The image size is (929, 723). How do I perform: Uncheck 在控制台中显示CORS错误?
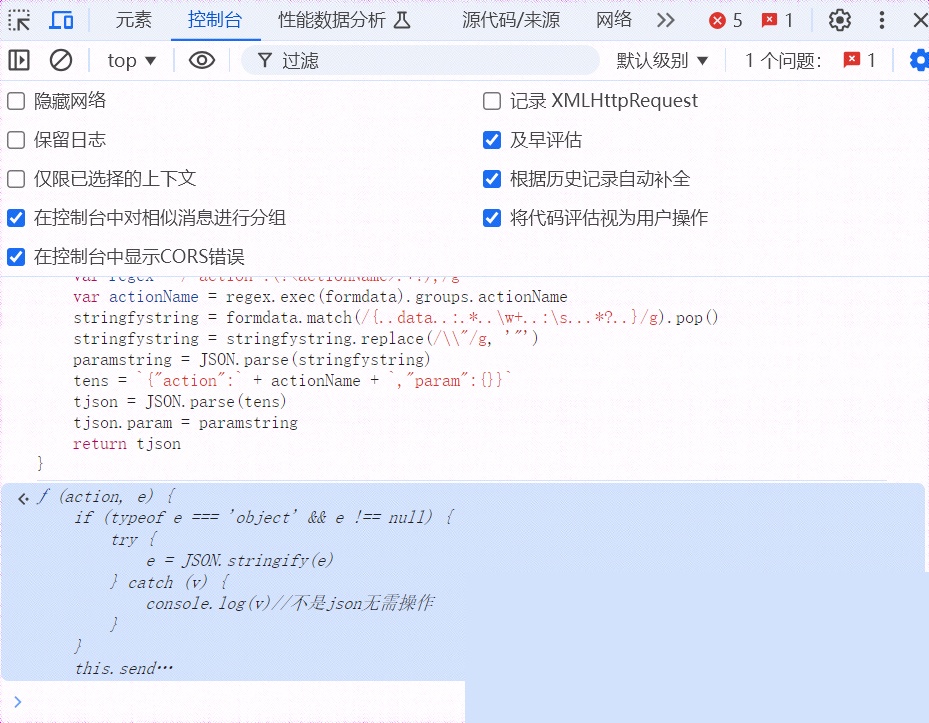point(16,257)
